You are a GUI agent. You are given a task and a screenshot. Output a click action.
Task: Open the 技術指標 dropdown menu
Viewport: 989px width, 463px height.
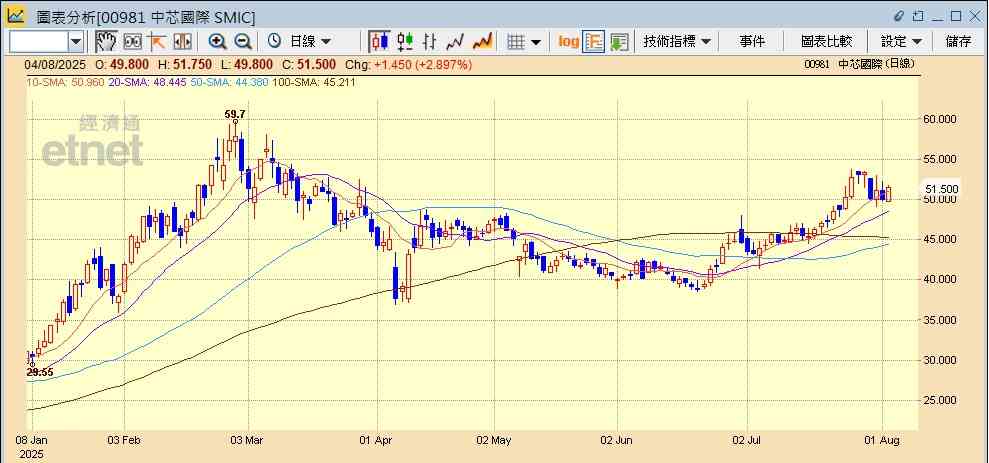[677, 42]
